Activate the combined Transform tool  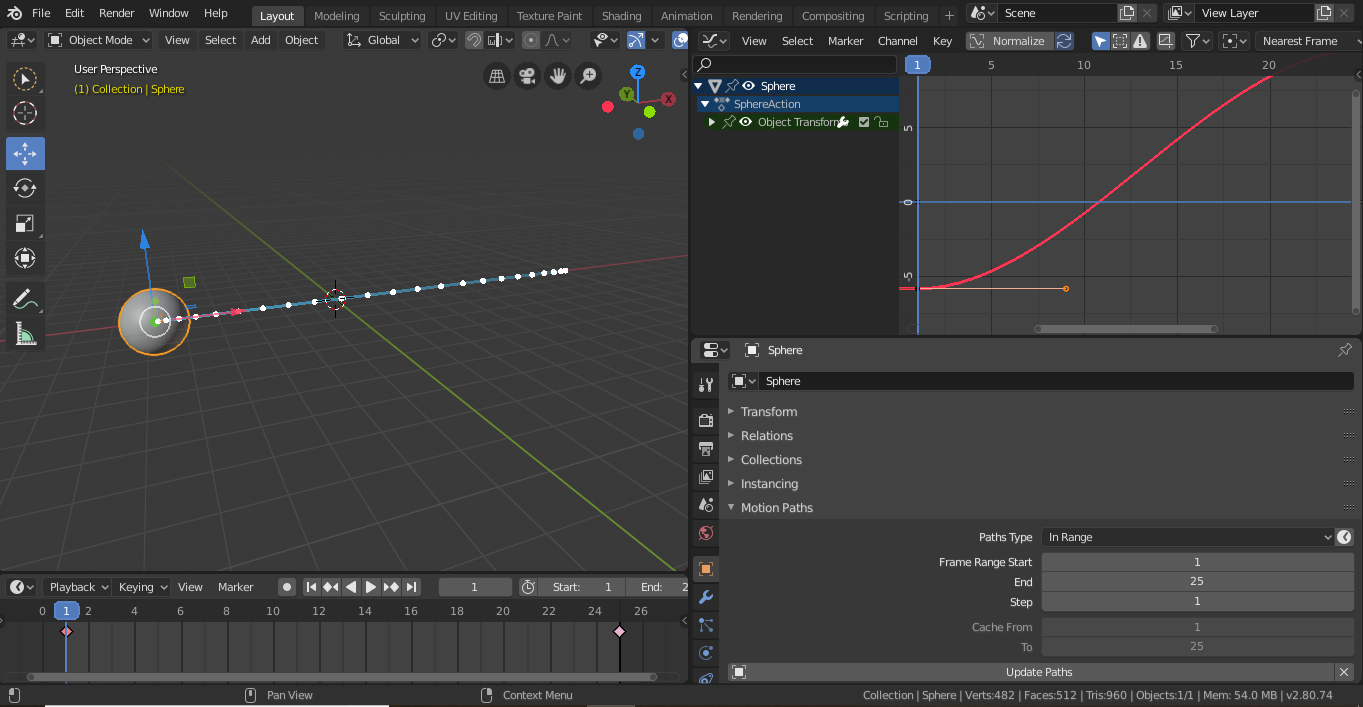click(25, 258)
